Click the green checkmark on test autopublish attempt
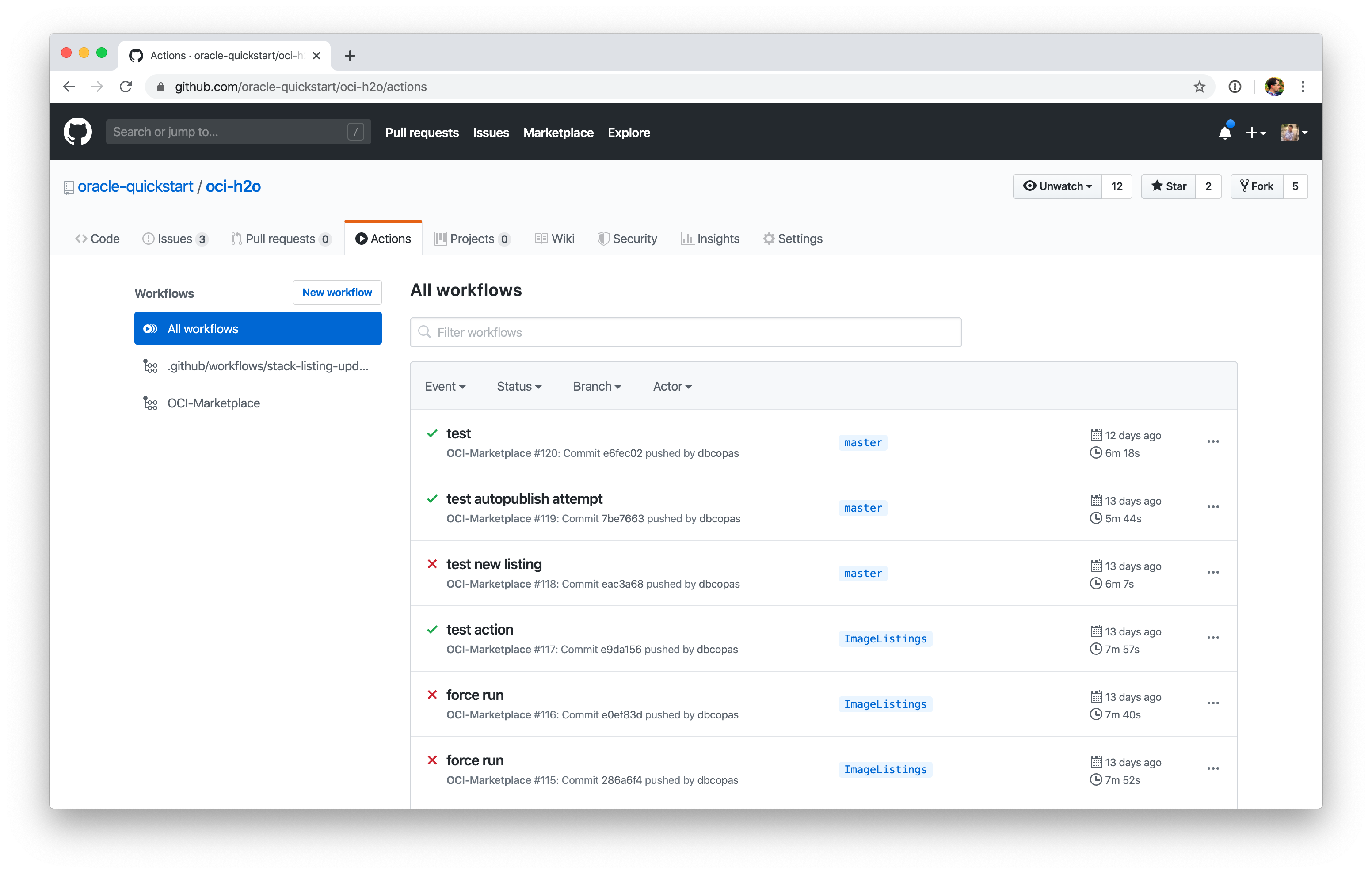Screen dimensions: 1372x874 tap(432, 499)
